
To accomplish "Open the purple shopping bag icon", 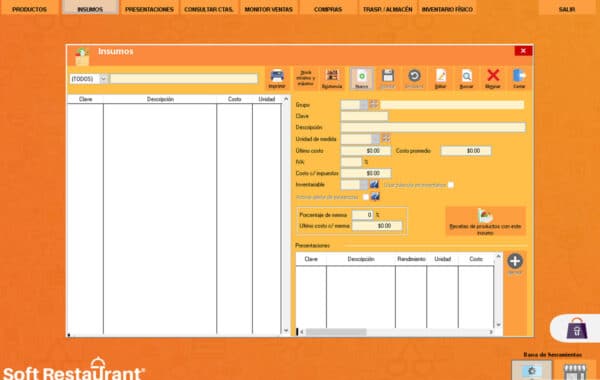I will coord(577,329).
